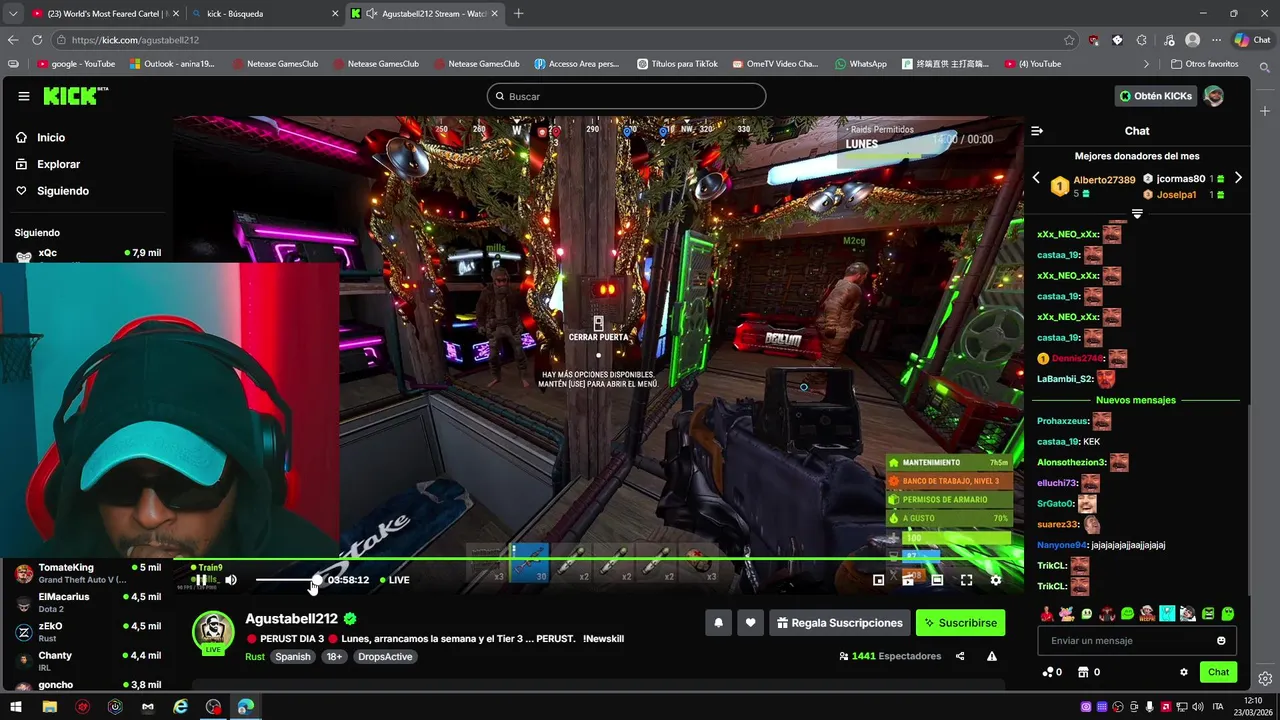1280x720 pixels.
Task: Select the 18+ tag
Action: pyautogui.click(x=335, y=657)
